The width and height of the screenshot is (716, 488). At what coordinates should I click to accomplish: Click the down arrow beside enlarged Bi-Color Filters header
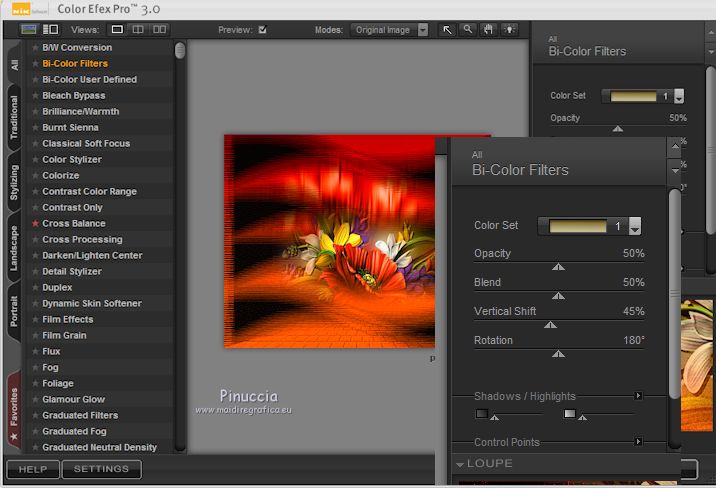[675, 171]
